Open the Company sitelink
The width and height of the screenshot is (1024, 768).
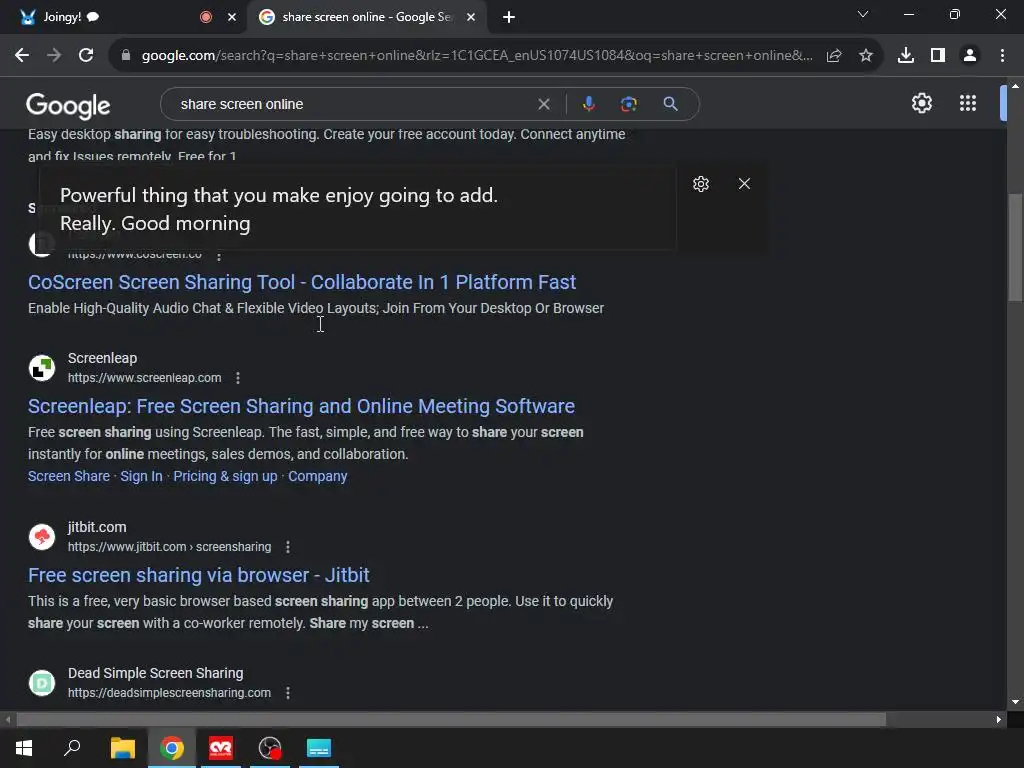click(317, 476)
